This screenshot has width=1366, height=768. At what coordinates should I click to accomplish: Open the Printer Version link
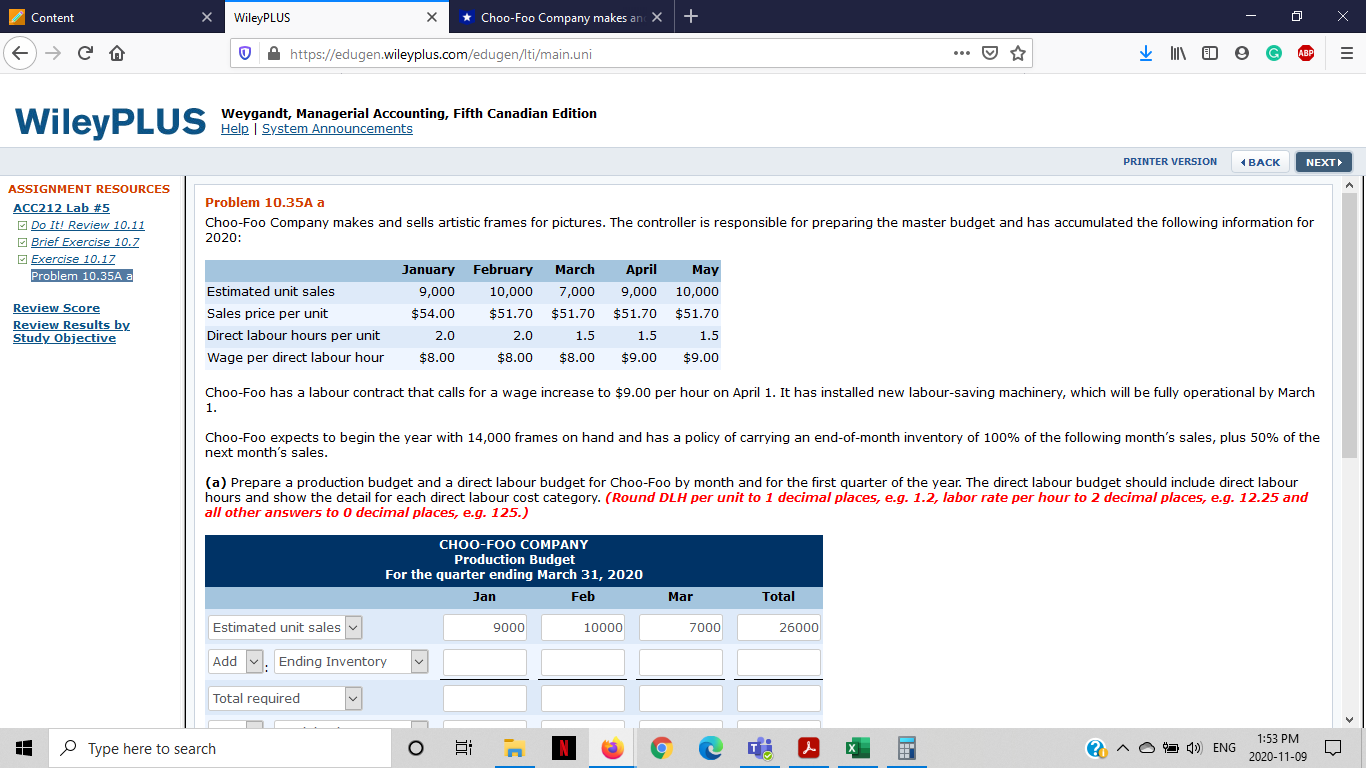pyautogui.click(x=1170, y=162)
